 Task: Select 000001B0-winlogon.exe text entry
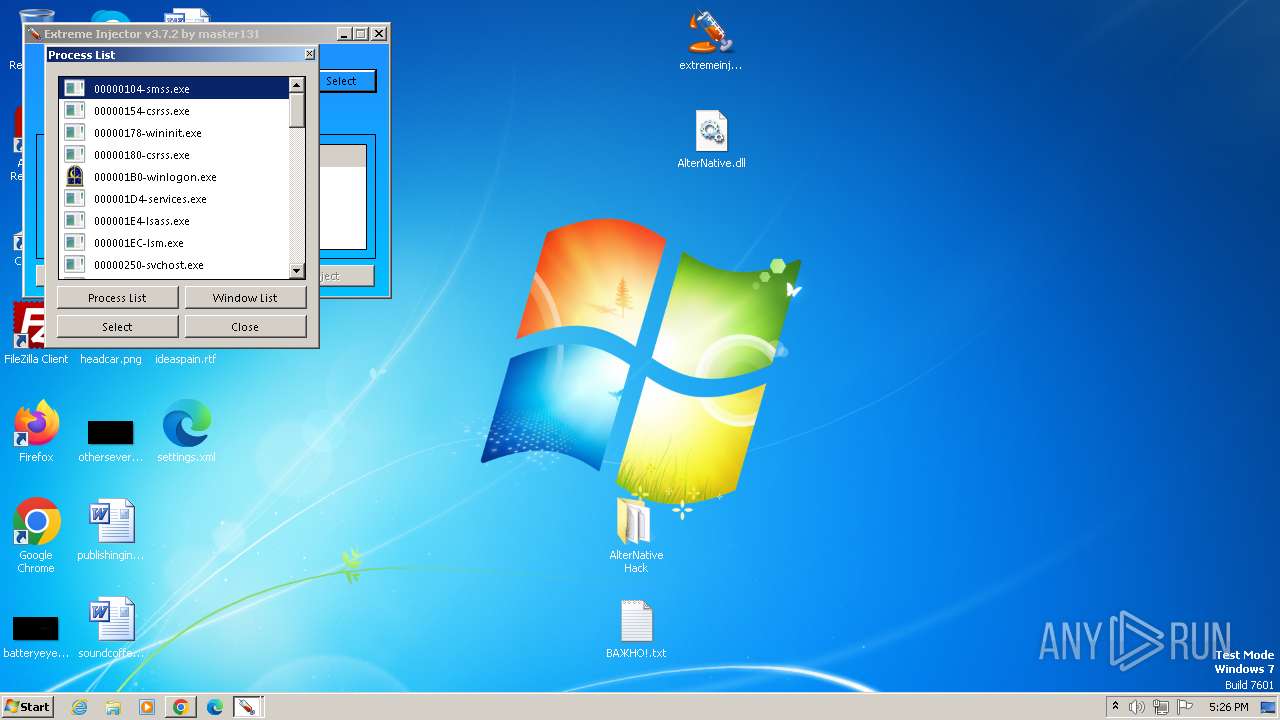pos(155,177)
